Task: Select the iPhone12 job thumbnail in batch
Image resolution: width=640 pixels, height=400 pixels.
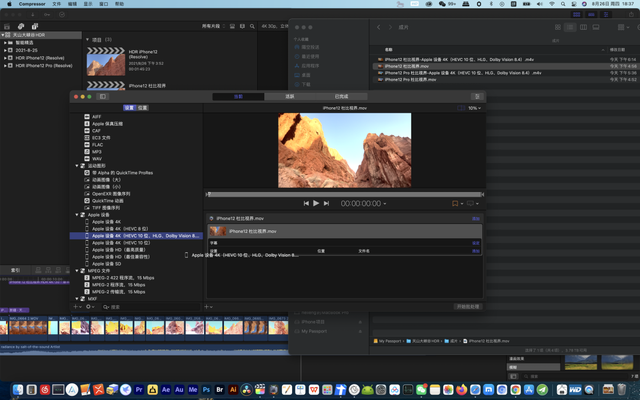Action: click(218, 231)
